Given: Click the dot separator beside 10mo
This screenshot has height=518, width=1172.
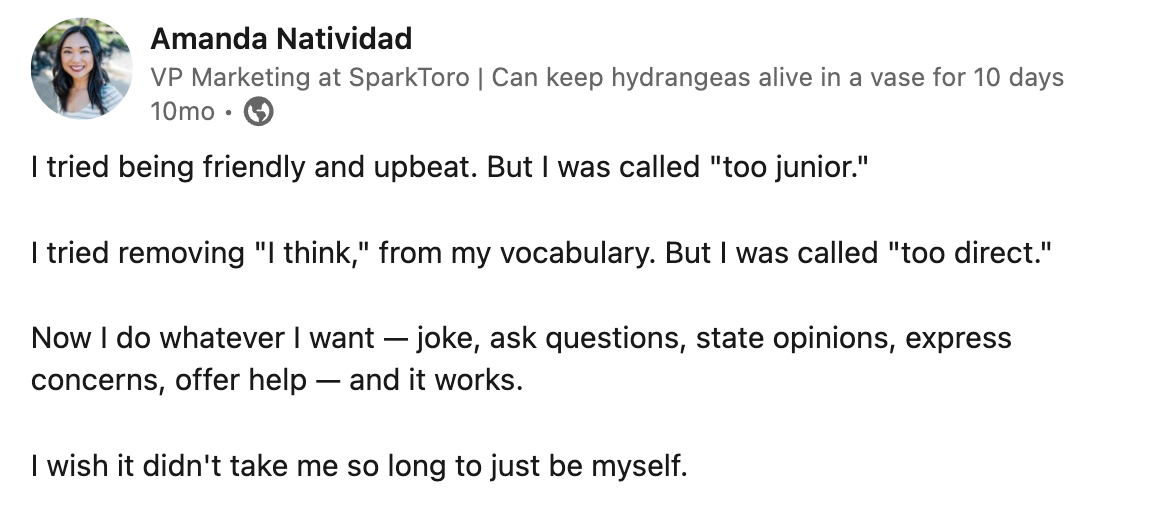Looking at the screenshot, I should pyautogui.click(x=229, y=112).
